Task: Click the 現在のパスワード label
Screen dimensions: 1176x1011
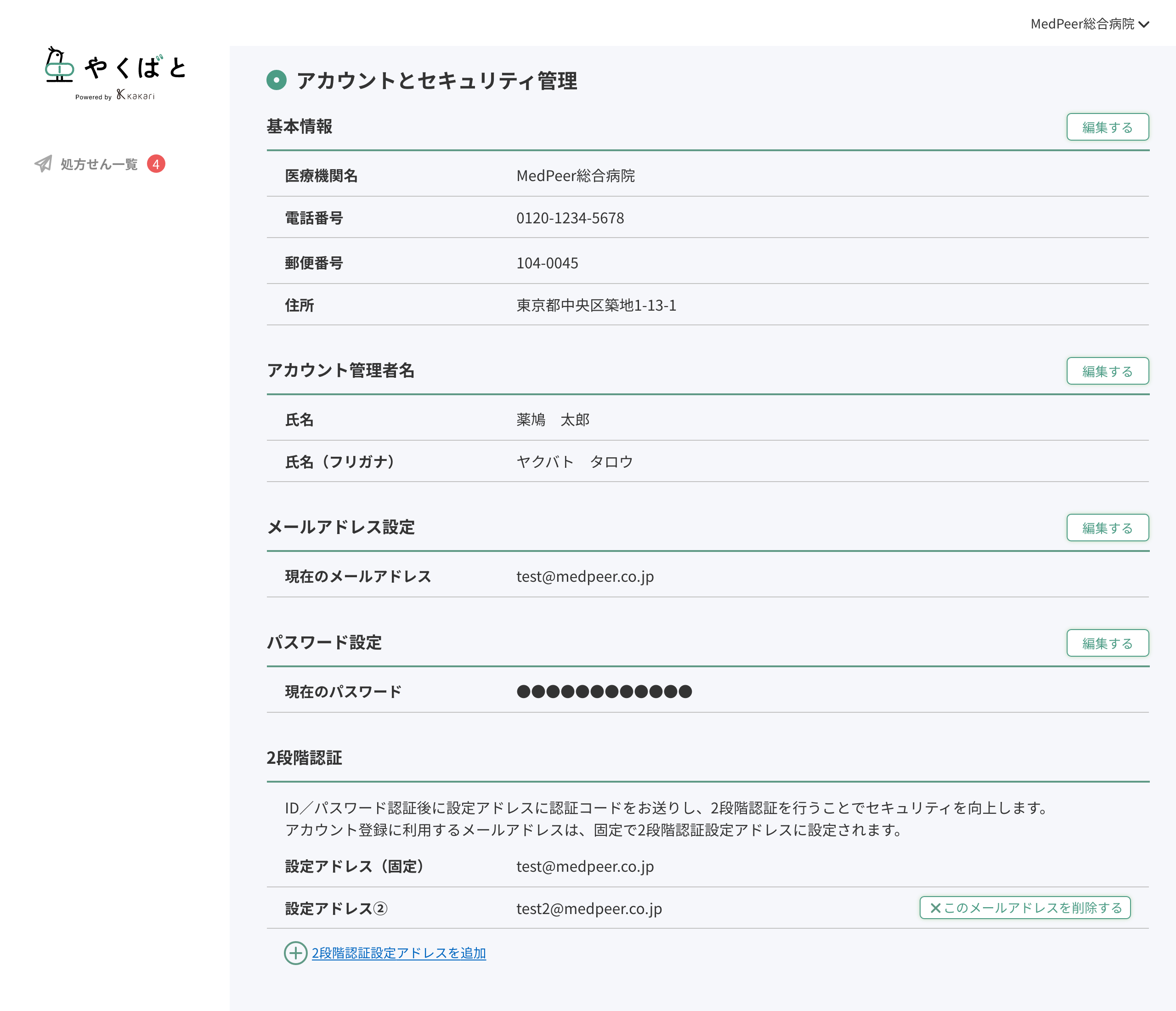Action: (x=343, y=692)
